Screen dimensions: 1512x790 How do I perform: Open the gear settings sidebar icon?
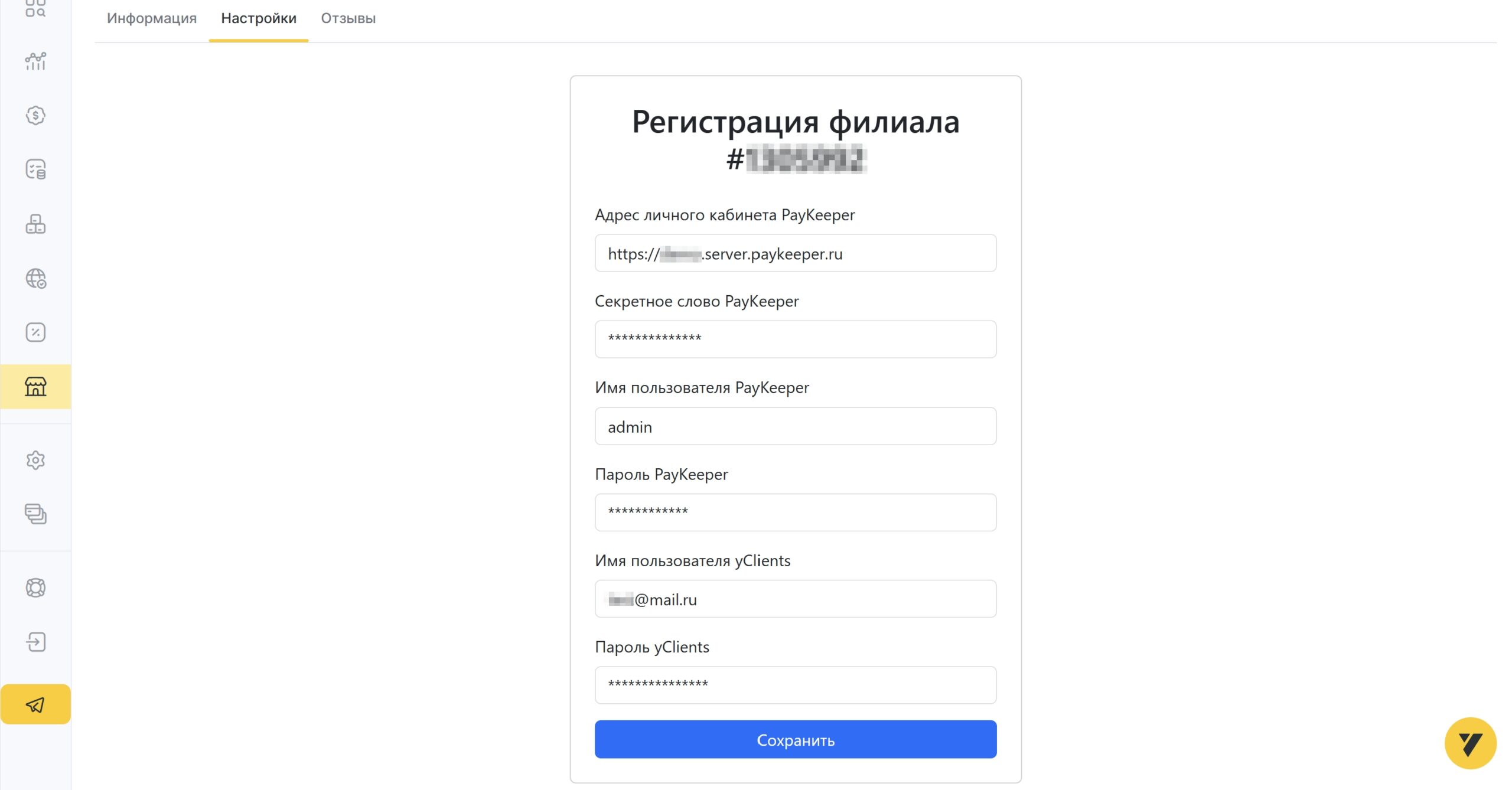[35, 460]
